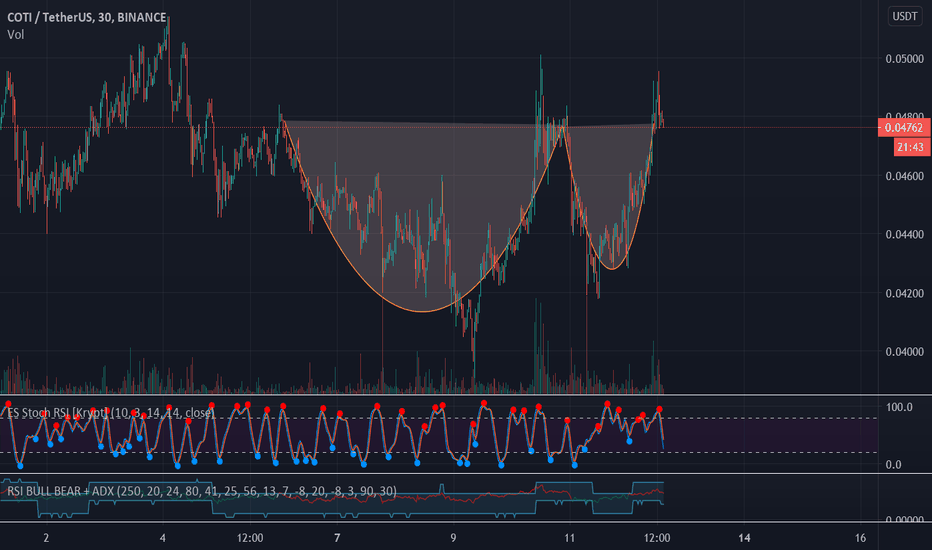Click the 0.00000 scale value in ADX pane
This screenshot has width=932, height=550.
click(905, 520)
